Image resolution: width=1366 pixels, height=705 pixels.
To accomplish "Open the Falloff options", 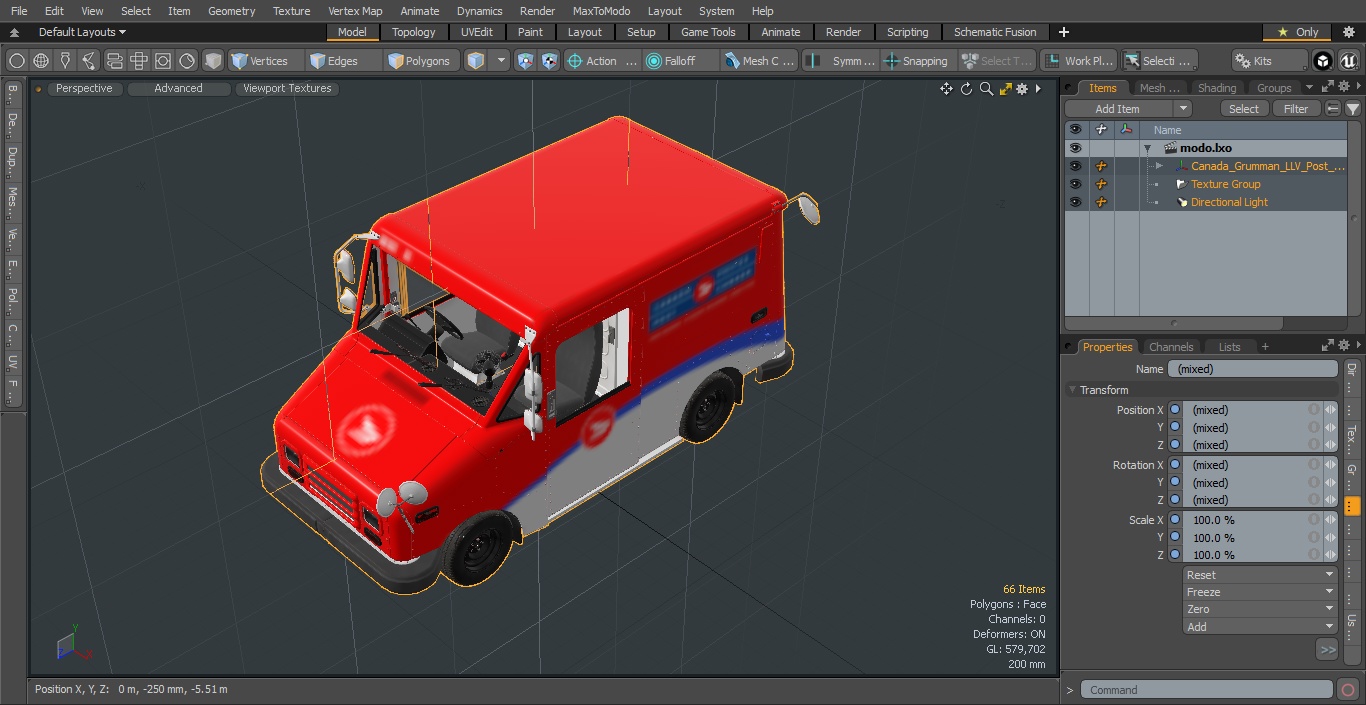I will tap(680, 61).
